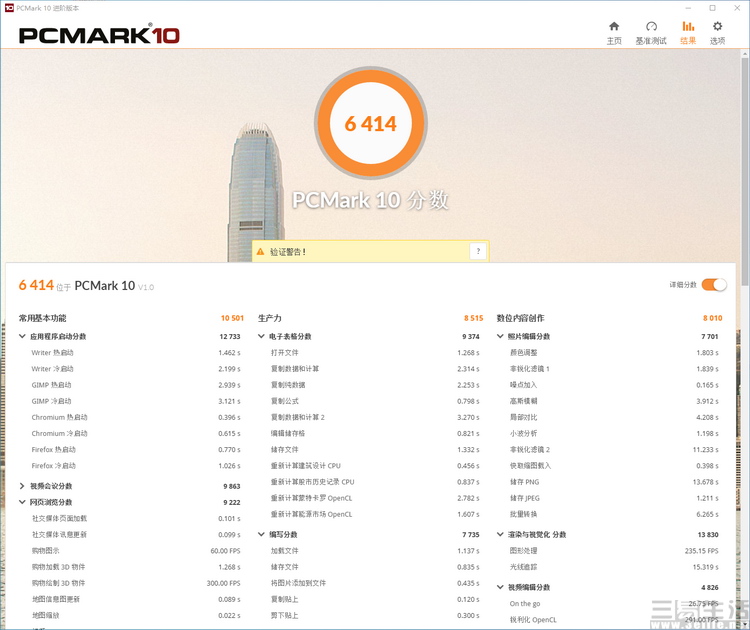Select the 生产力 category heading
This screenshot has height=630, width=750.
(270, 318)
